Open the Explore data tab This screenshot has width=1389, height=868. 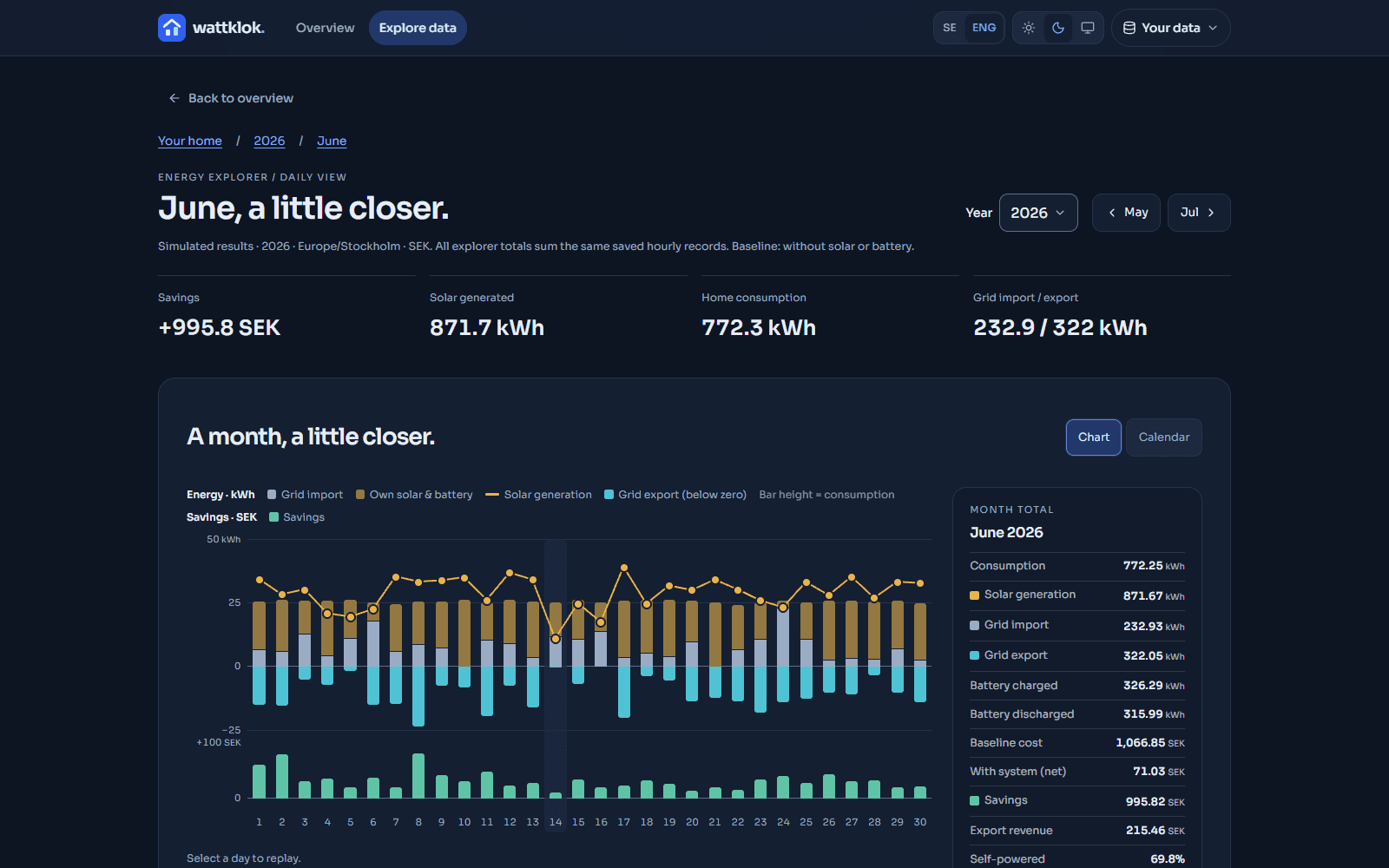pos(418,28)
